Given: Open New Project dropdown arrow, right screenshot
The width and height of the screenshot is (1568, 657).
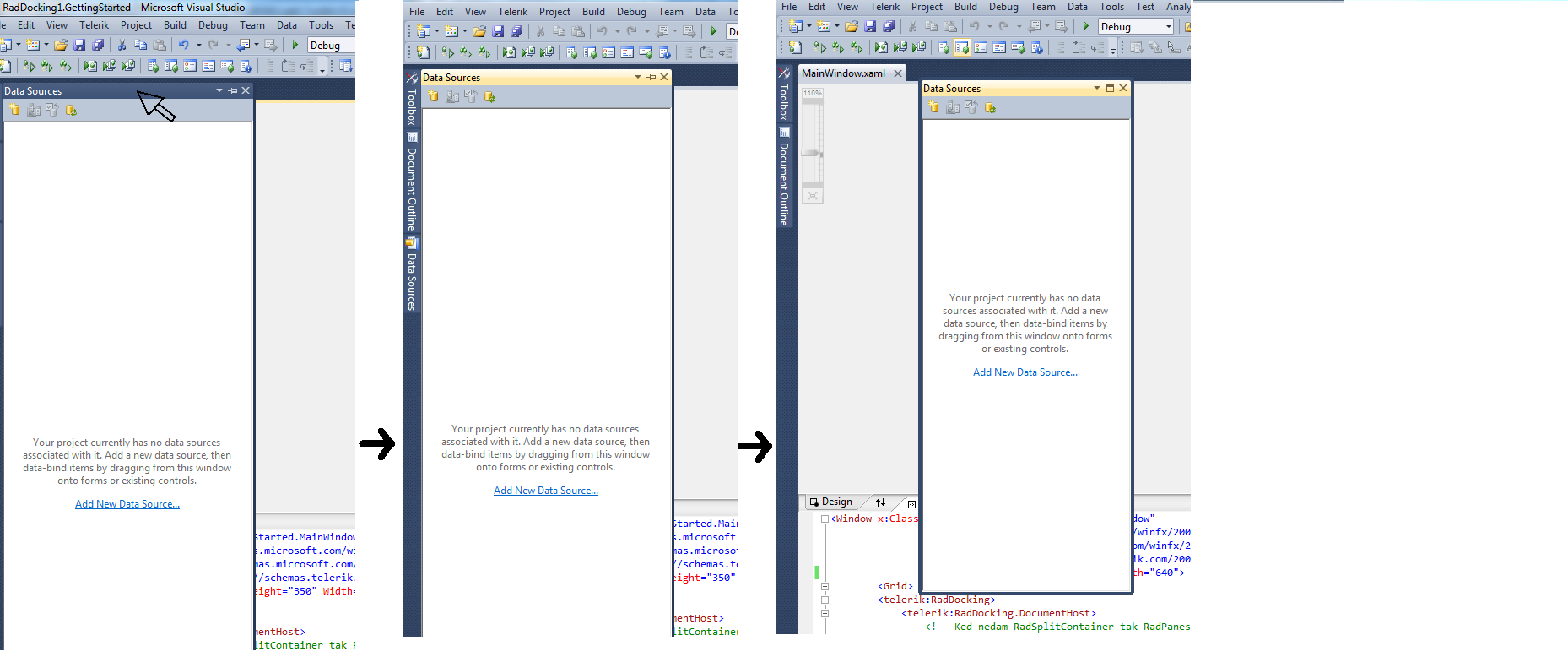Looking at the screenshot, I should 808,26.
